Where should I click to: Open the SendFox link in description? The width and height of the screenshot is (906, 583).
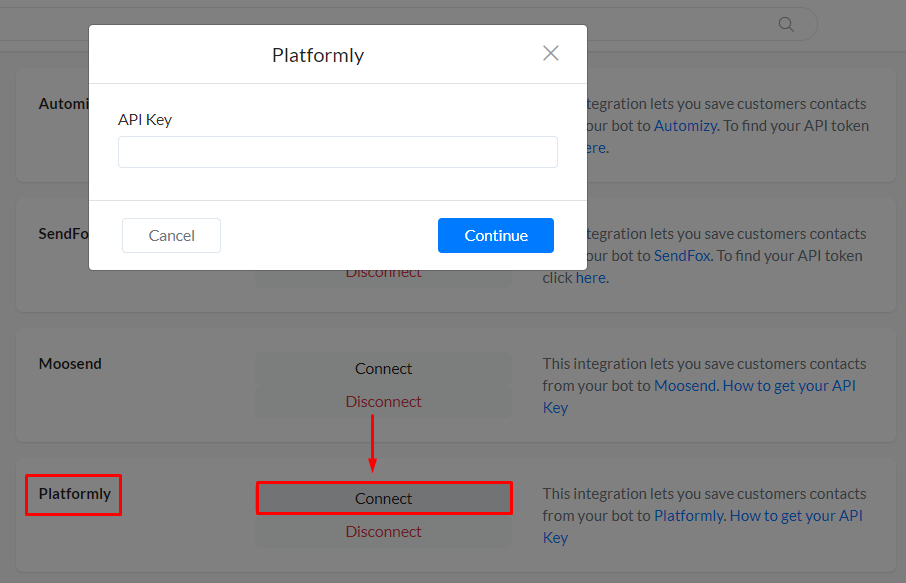tap(682, 256)
